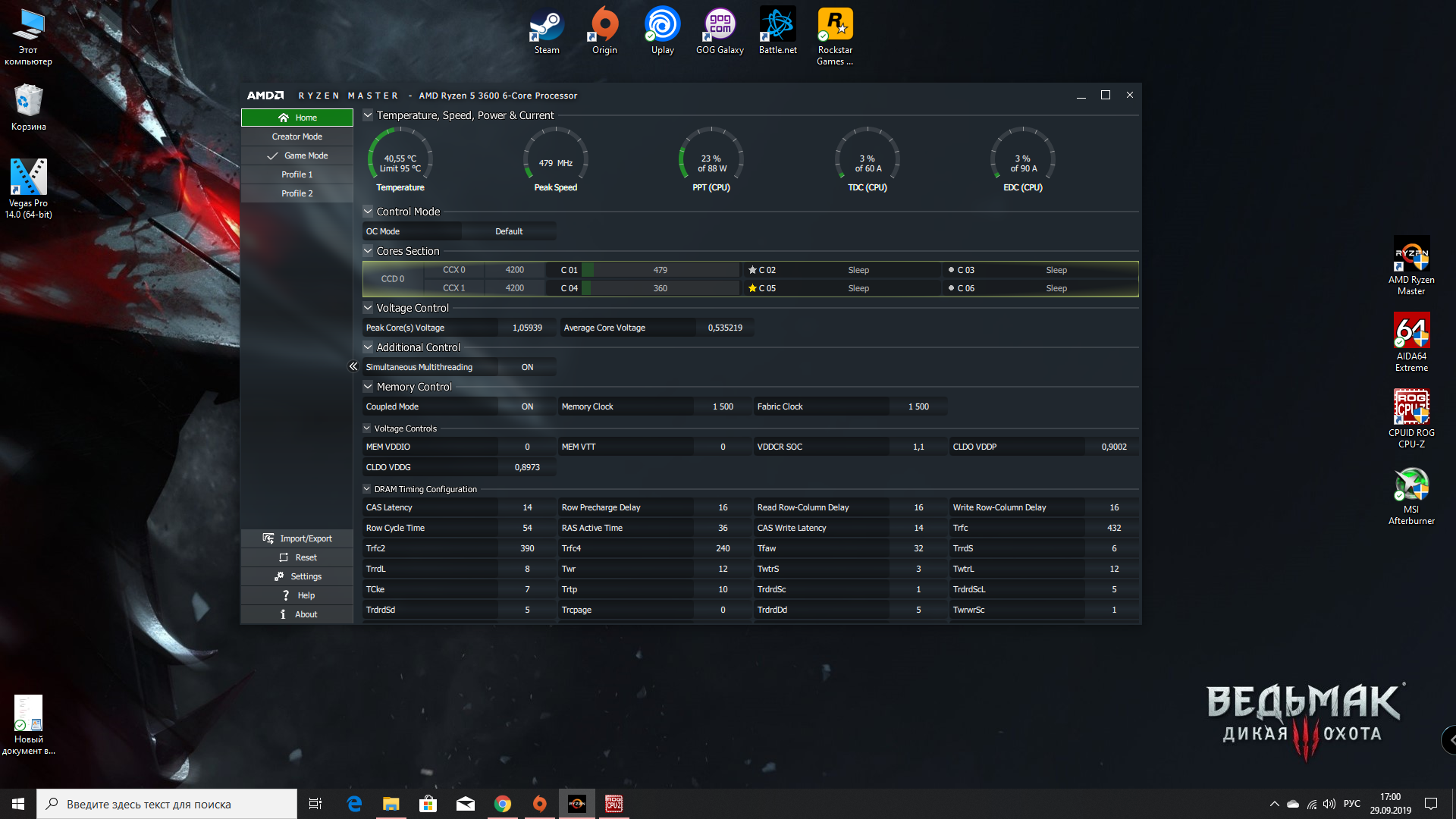This screenshot has height=819, width=1456.
Task: Click the Reset icon in sidebar
Action: [284, 557]
